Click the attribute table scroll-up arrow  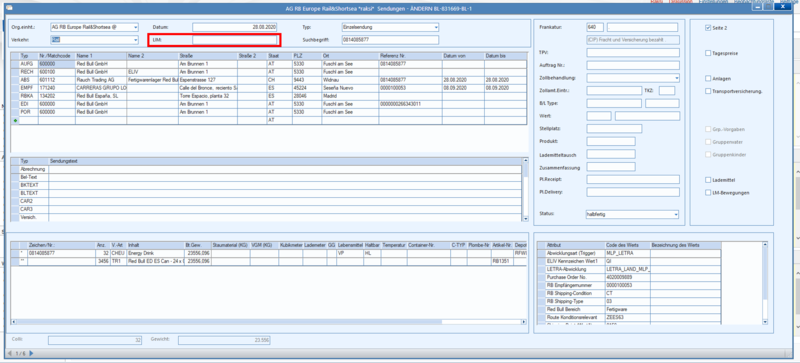click(765, 245)
